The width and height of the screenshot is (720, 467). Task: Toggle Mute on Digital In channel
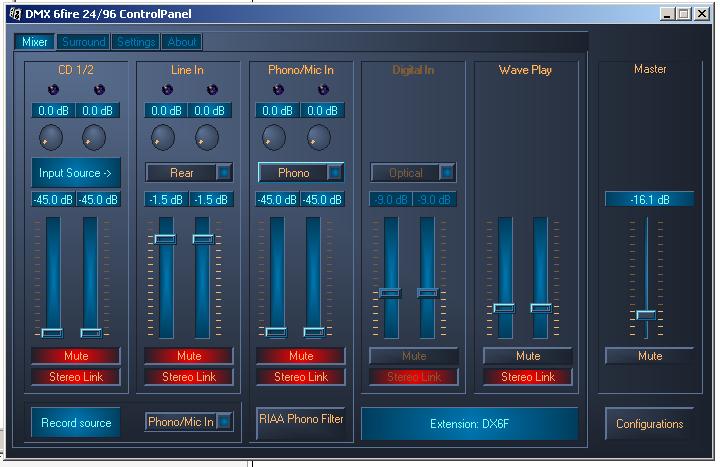(414, 356)
